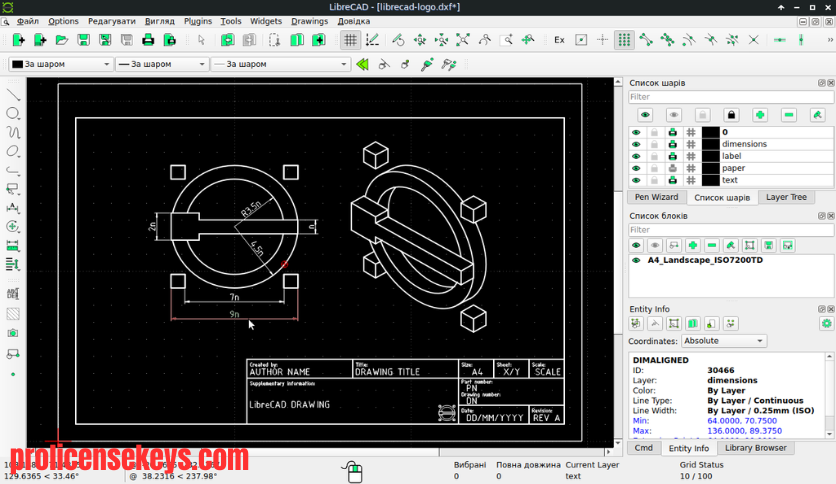Click the Entity Info panel scrollbar
The width and height of the screenshot is (836, 484).
(x=830, y=395)
